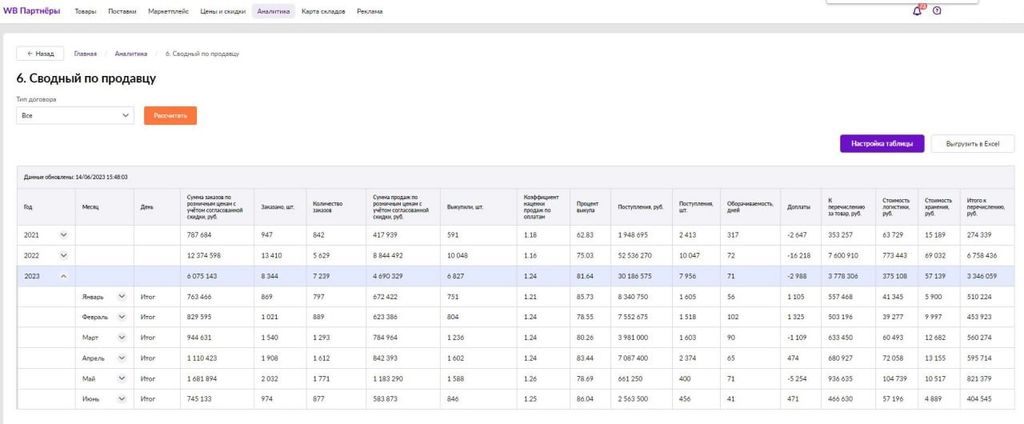Click the Данные обновлены timestamp text

[75, 176]
